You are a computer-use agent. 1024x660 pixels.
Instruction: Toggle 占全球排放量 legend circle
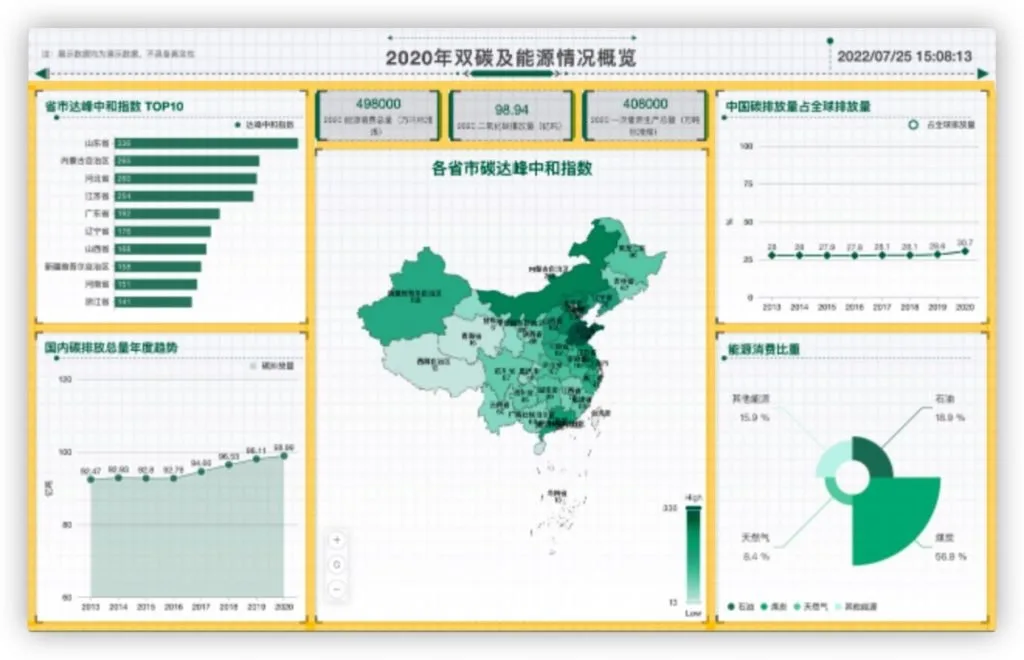pyautogui.click(x=913, y=125)
